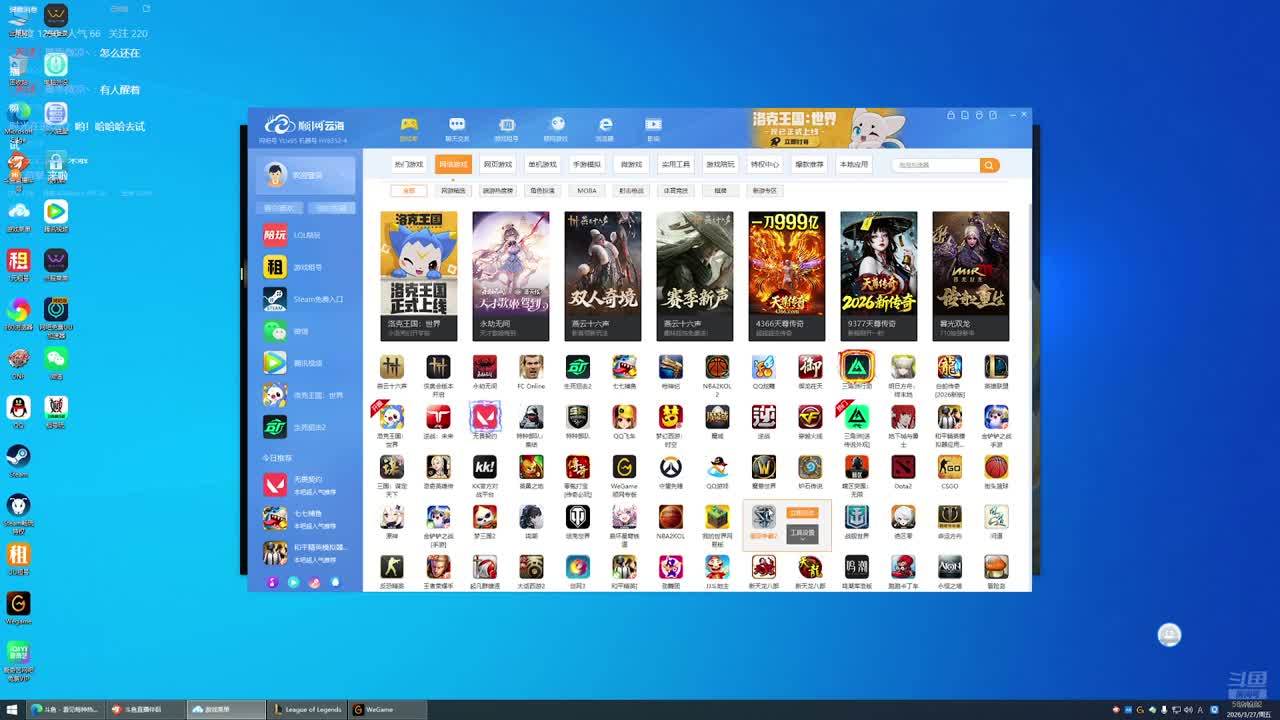Switch to the 实用工具 tab
1280x720 pixels.
[676, 164]
